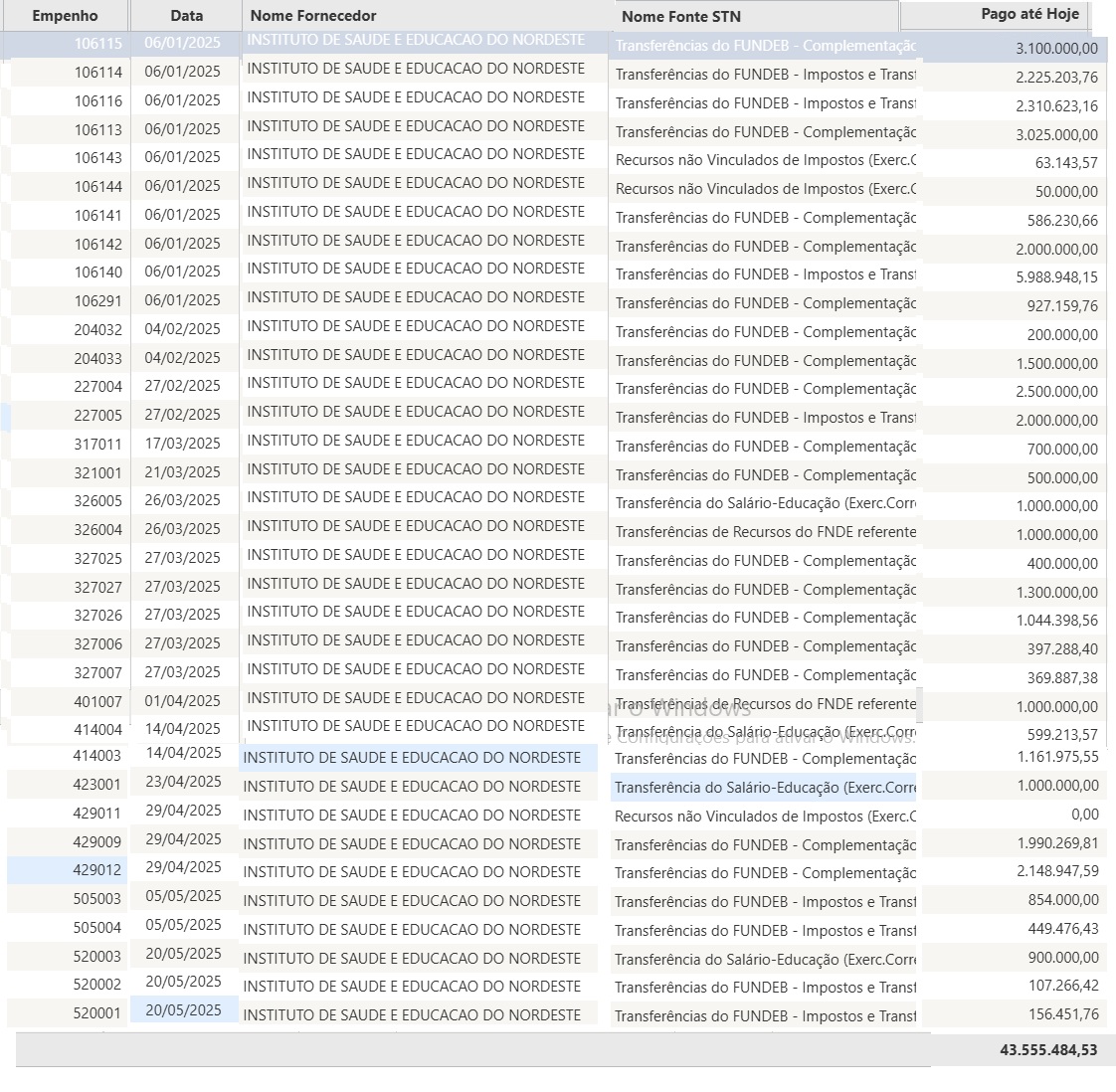Screen dimensions: 1116x1092
Task: Click the Data column header
Action: (186, 16)
